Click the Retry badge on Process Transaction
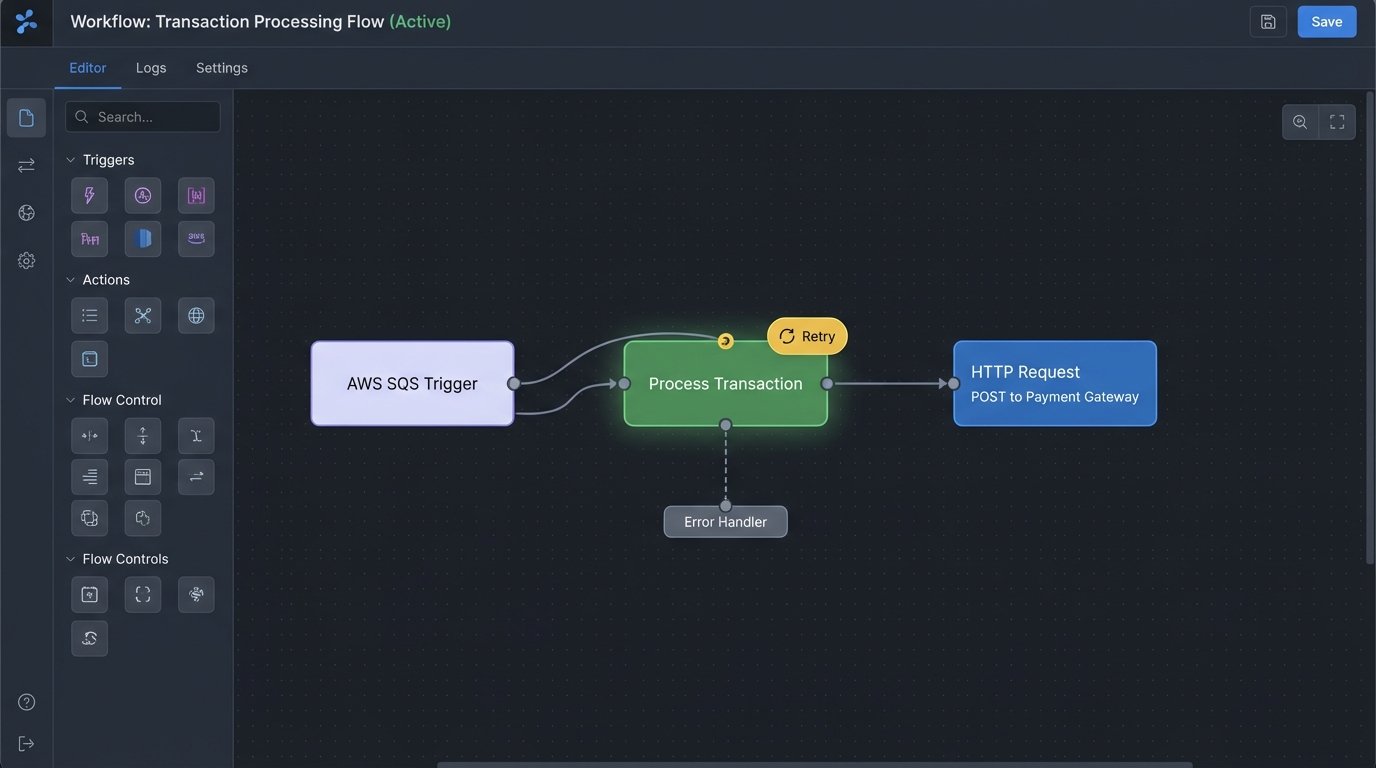1376x768 pixels. 806,336
